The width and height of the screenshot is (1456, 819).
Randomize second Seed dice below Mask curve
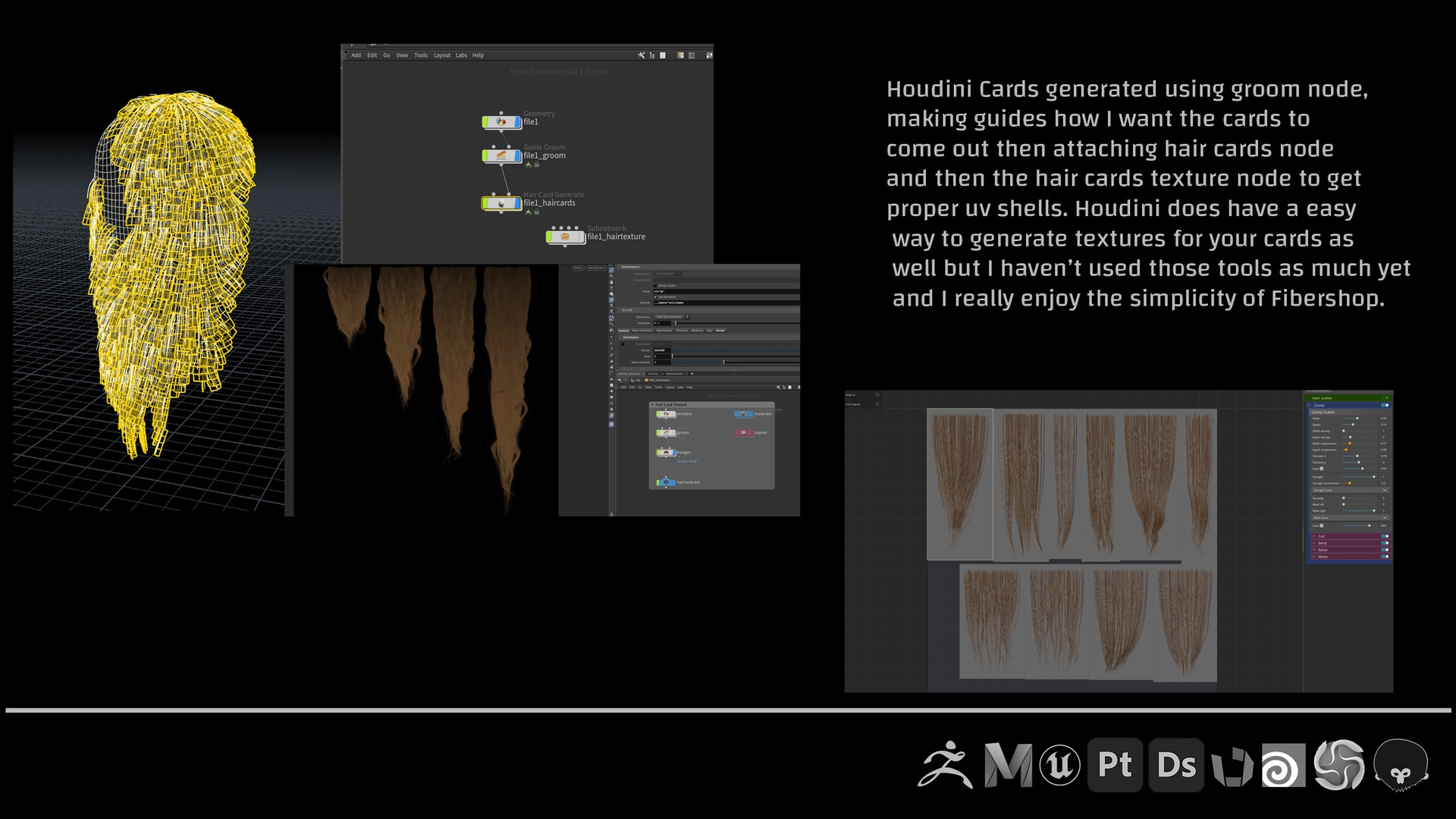[1322, 526]
